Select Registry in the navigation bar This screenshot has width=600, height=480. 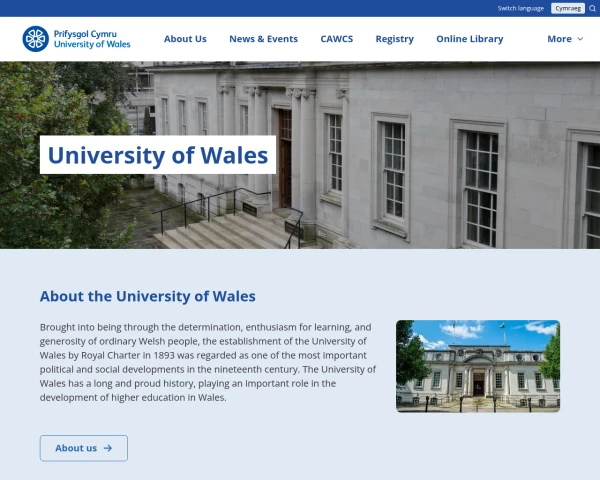(394, 39)
